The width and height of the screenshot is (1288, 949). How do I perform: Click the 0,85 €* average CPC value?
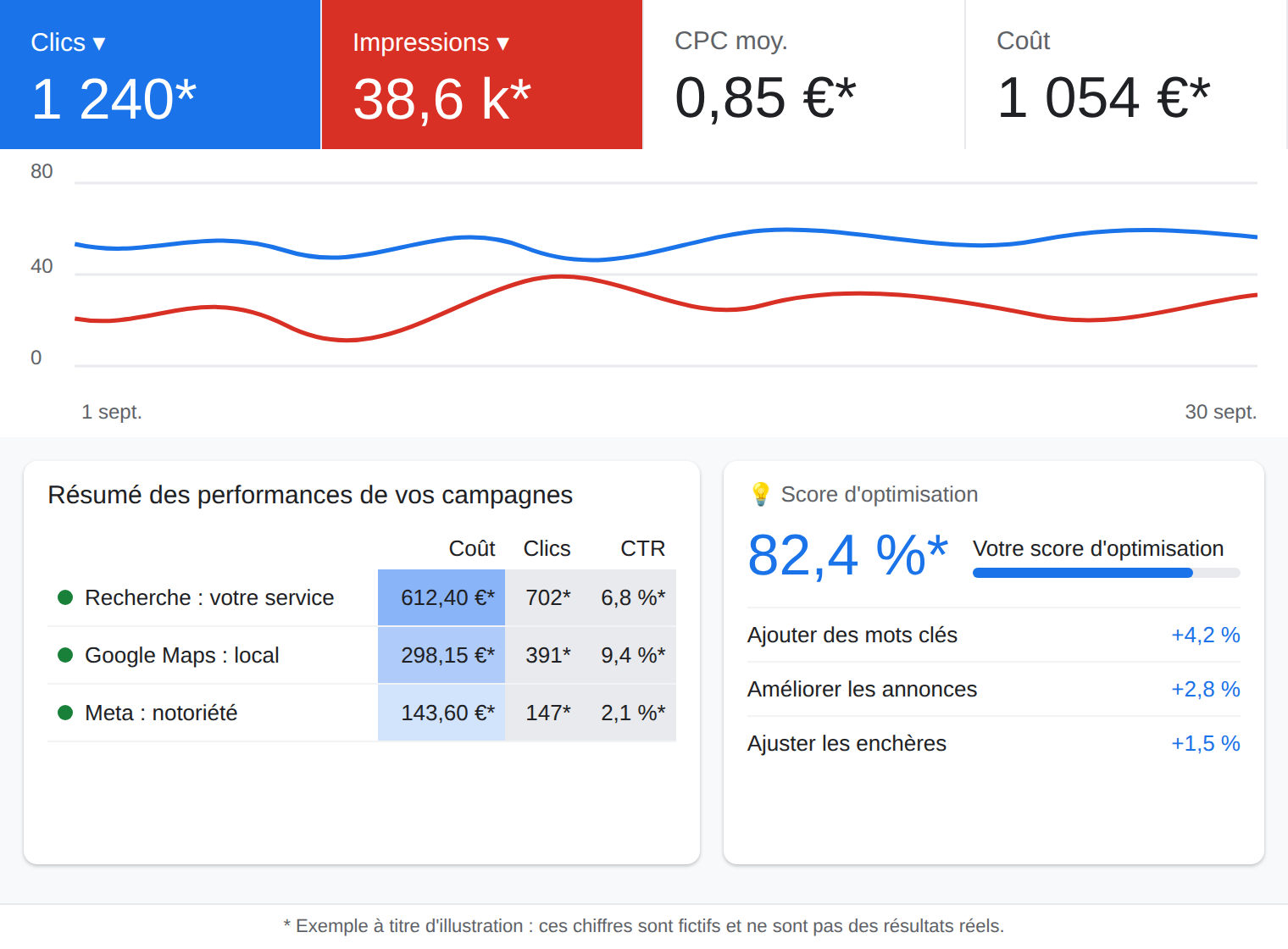(x=765, y=97)
